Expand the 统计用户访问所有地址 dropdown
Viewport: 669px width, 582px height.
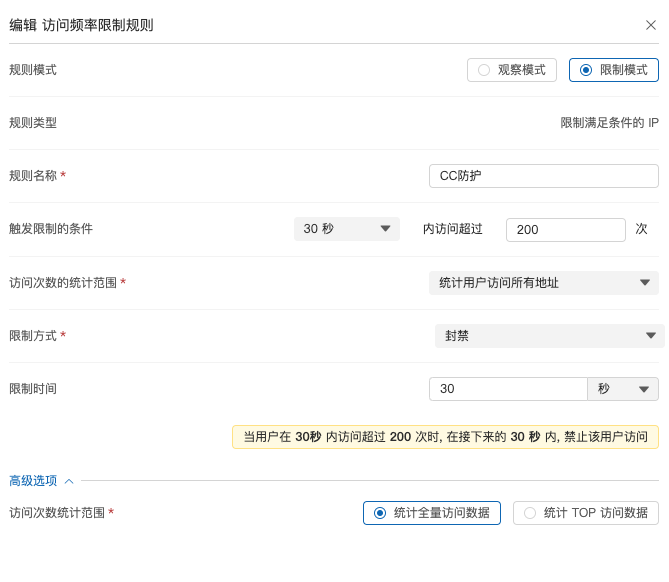tap(543, 283)
